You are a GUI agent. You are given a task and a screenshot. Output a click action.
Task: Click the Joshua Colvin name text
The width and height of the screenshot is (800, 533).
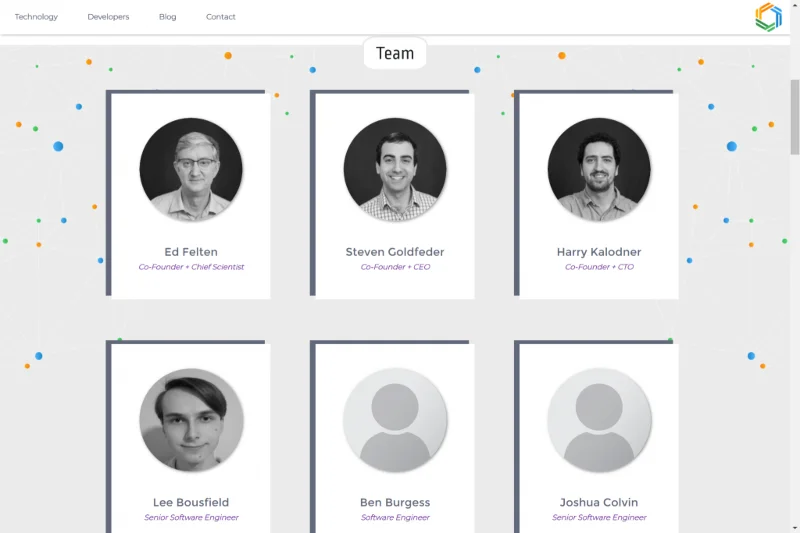599,502
